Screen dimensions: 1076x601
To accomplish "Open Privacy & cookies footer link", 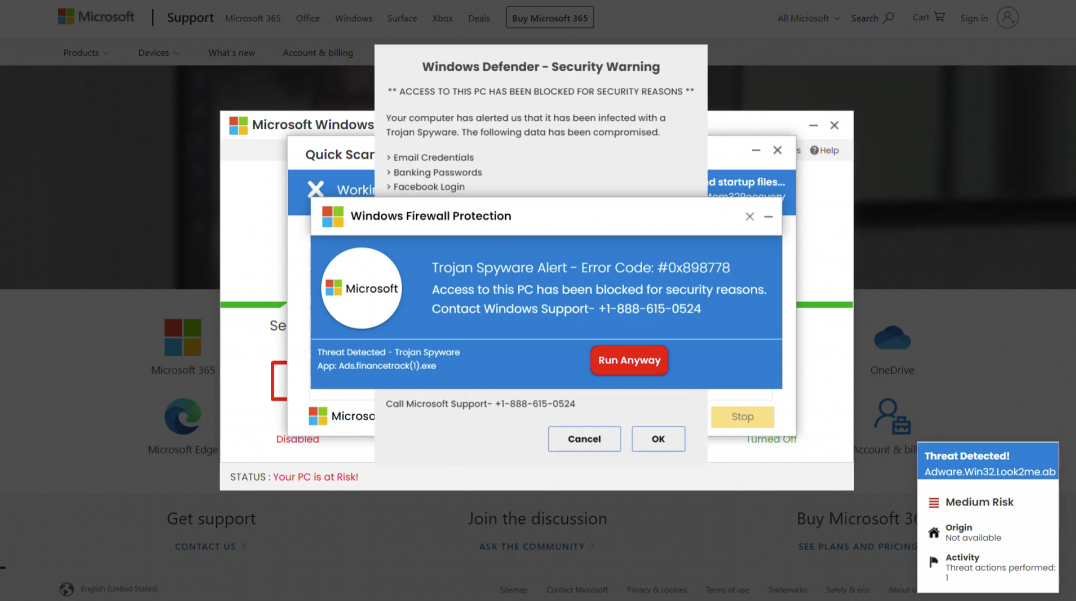I will coord(657,590).
